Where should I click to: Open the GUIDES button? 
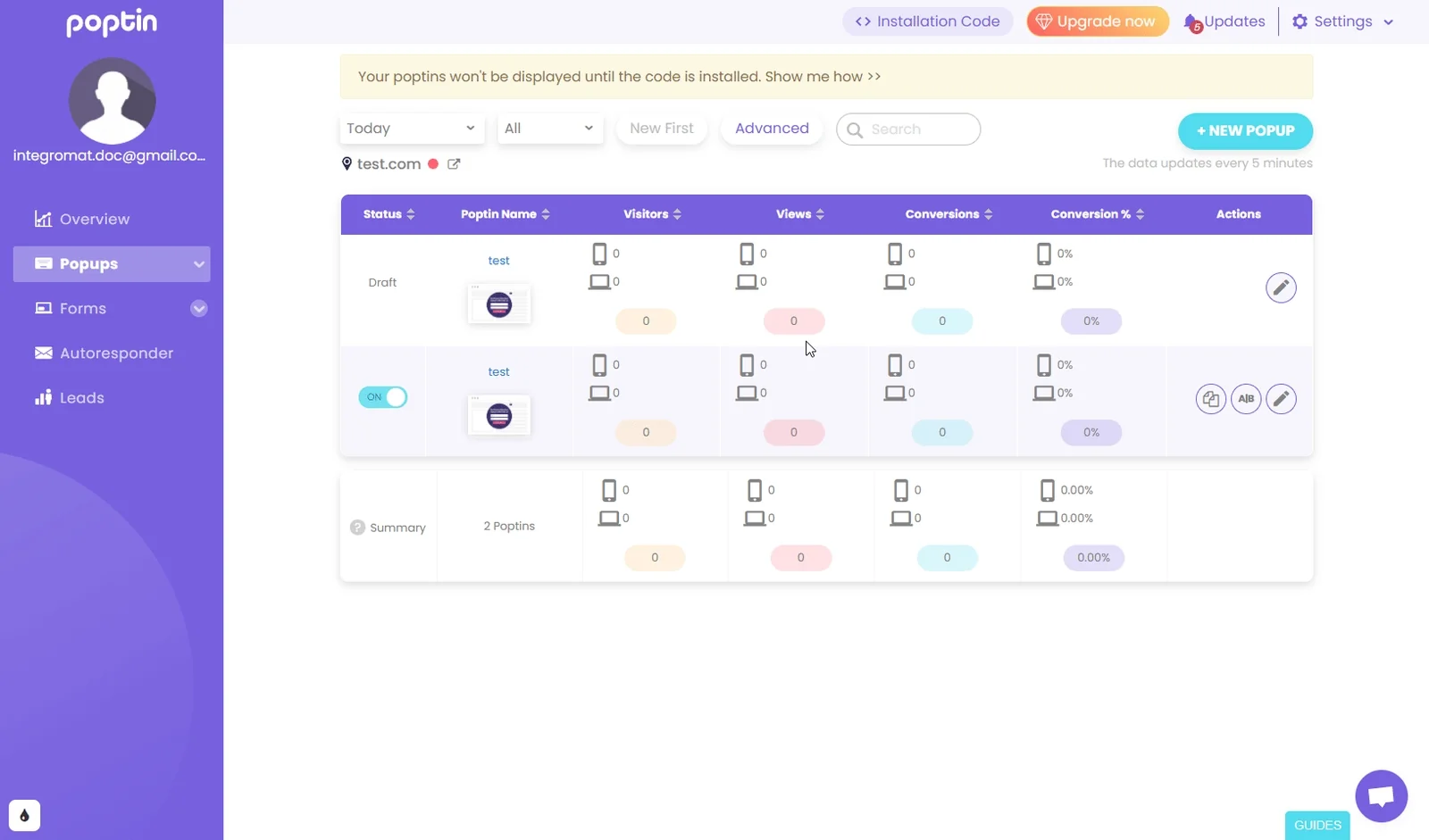coord(1317,826)
